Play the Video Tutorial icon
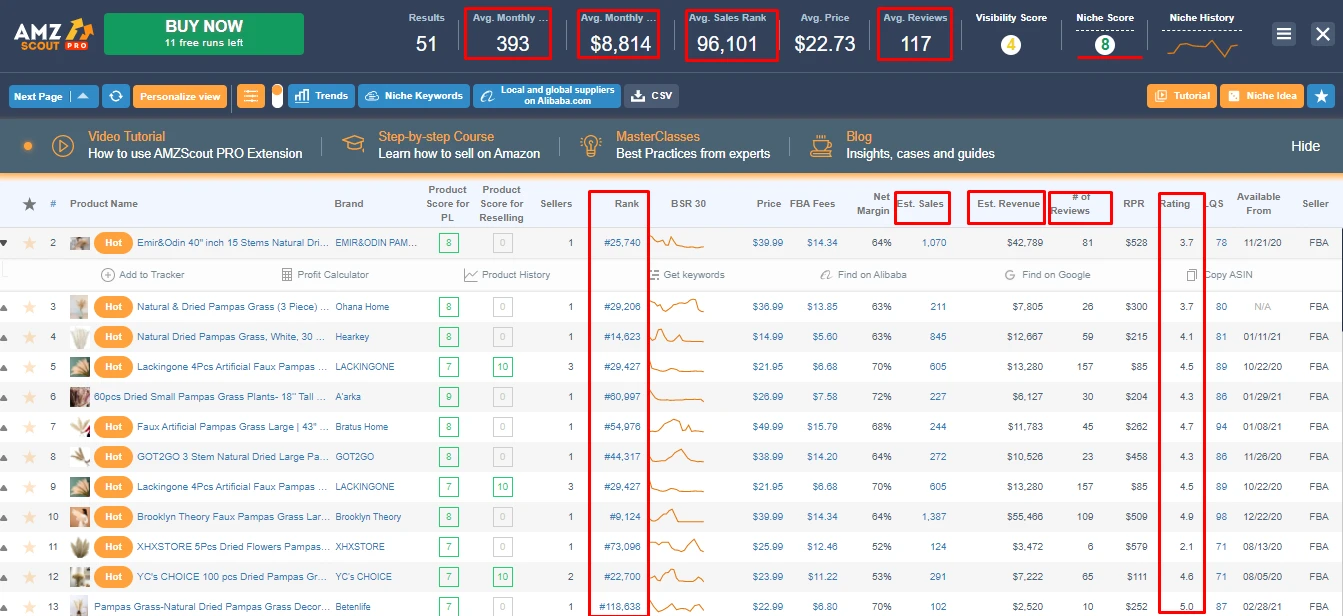 click(x=63, y=146)
